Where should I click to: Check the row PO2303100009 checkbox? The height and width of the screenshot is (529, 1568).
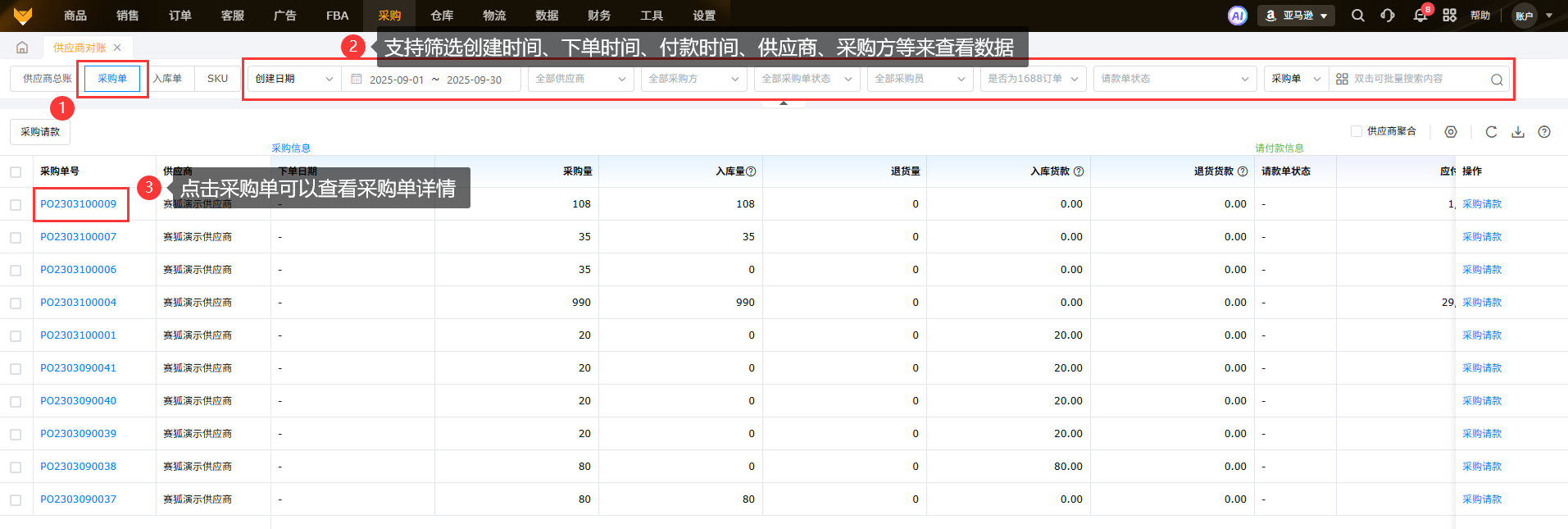[16, 205]
